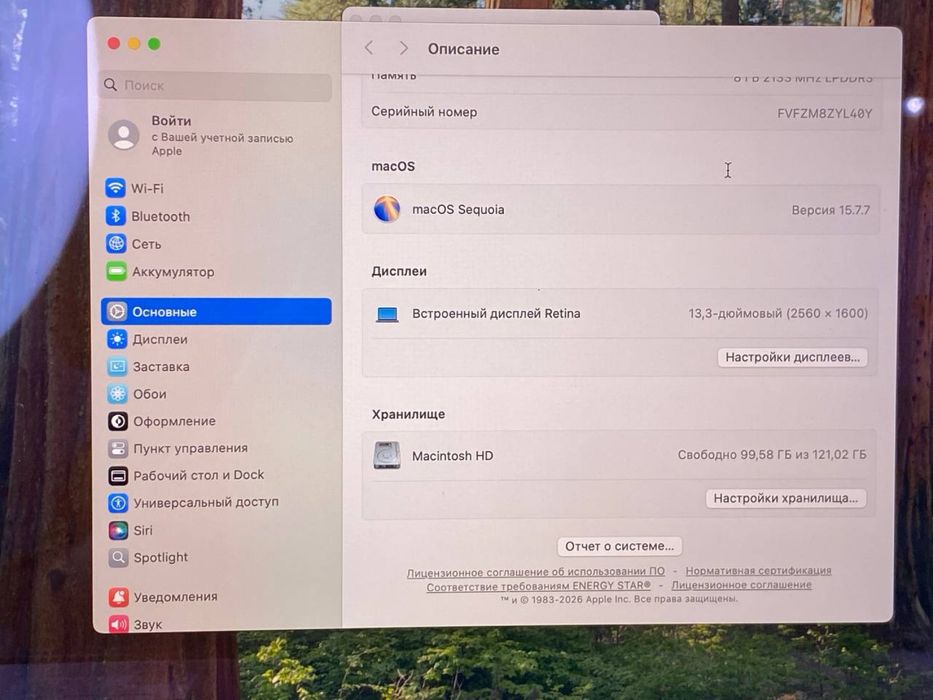
Task: Click the Хранилище section heading
Action: tap(408, 414)
